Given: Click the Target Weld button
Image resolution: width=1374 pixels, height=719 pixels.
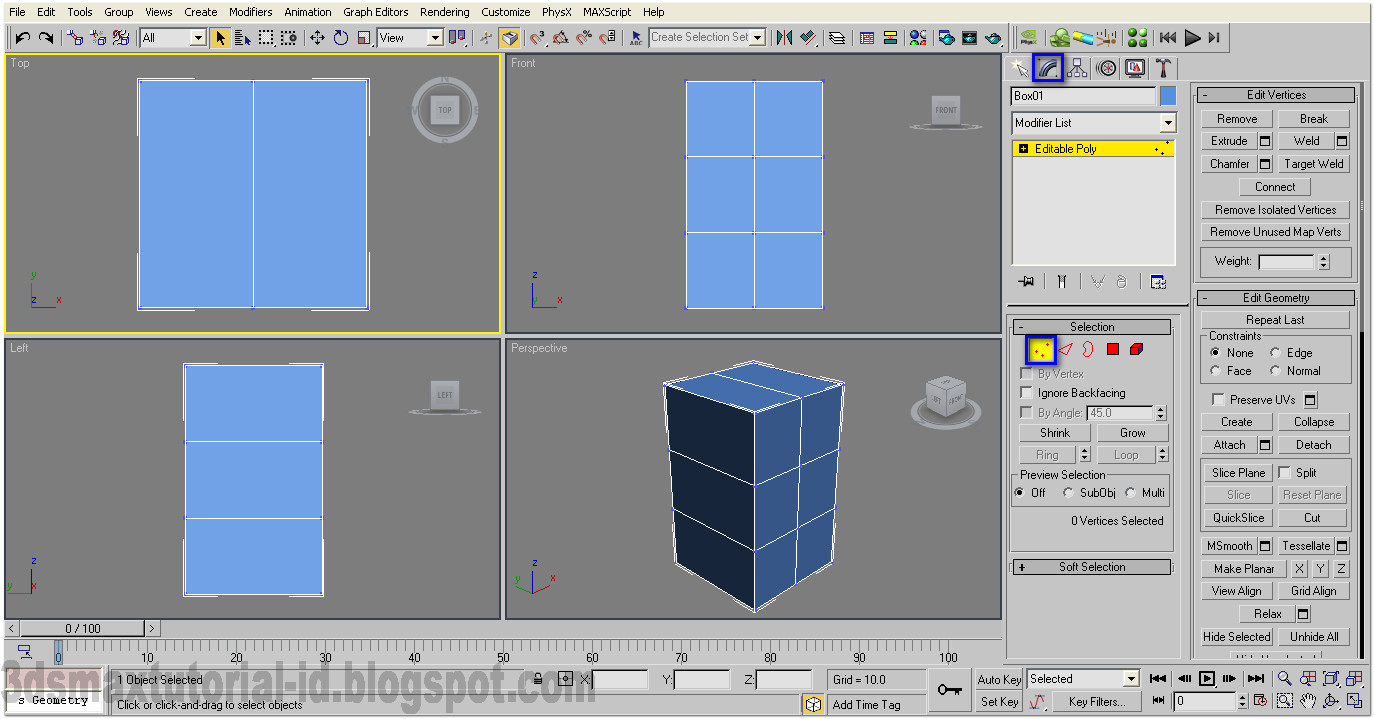Looking at the screenshot, I should pos(1314,163).
